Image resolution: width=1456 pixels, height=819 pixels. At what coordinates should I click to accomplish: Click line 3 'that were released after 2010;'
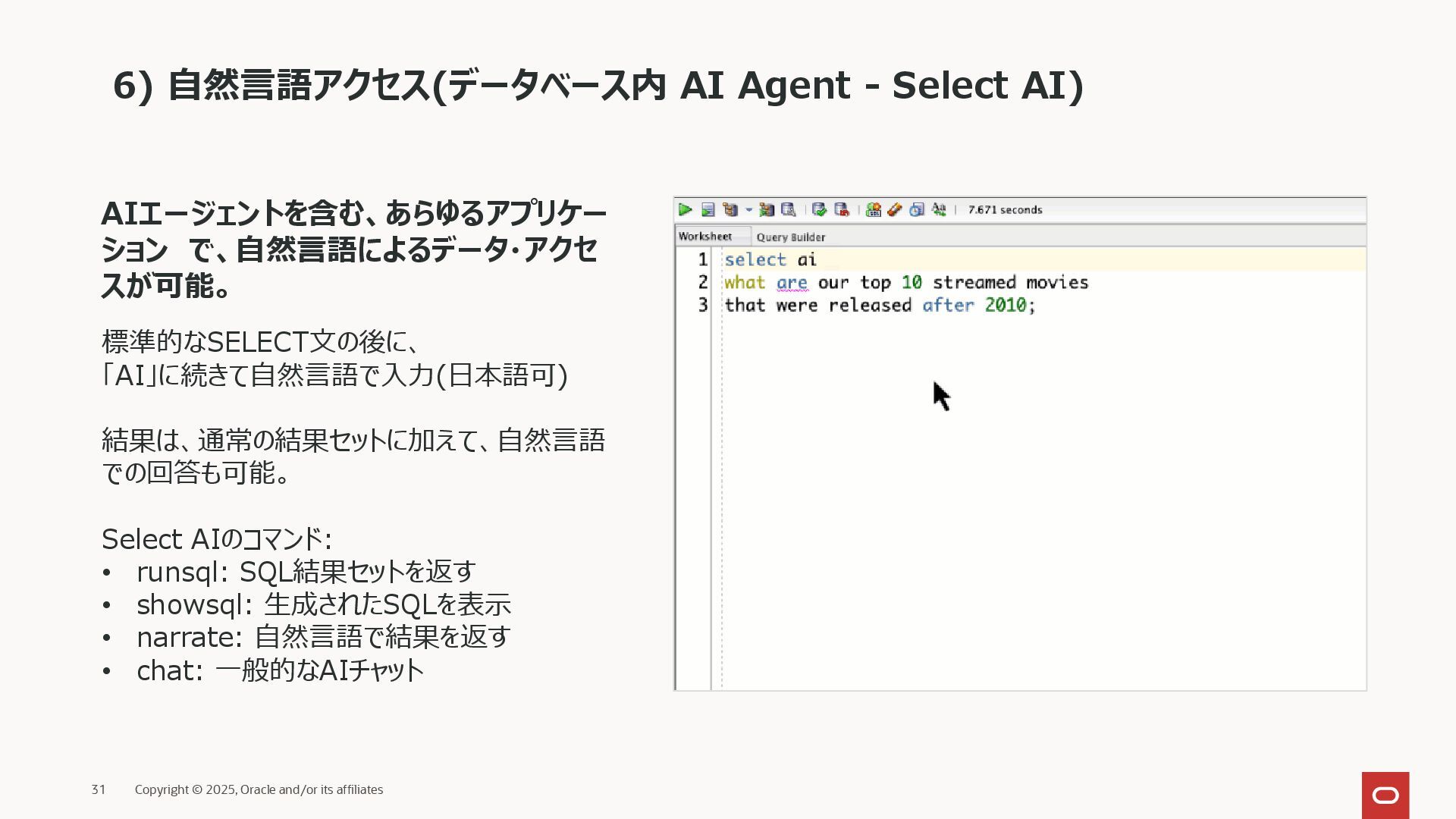click(x=880, y=306)
